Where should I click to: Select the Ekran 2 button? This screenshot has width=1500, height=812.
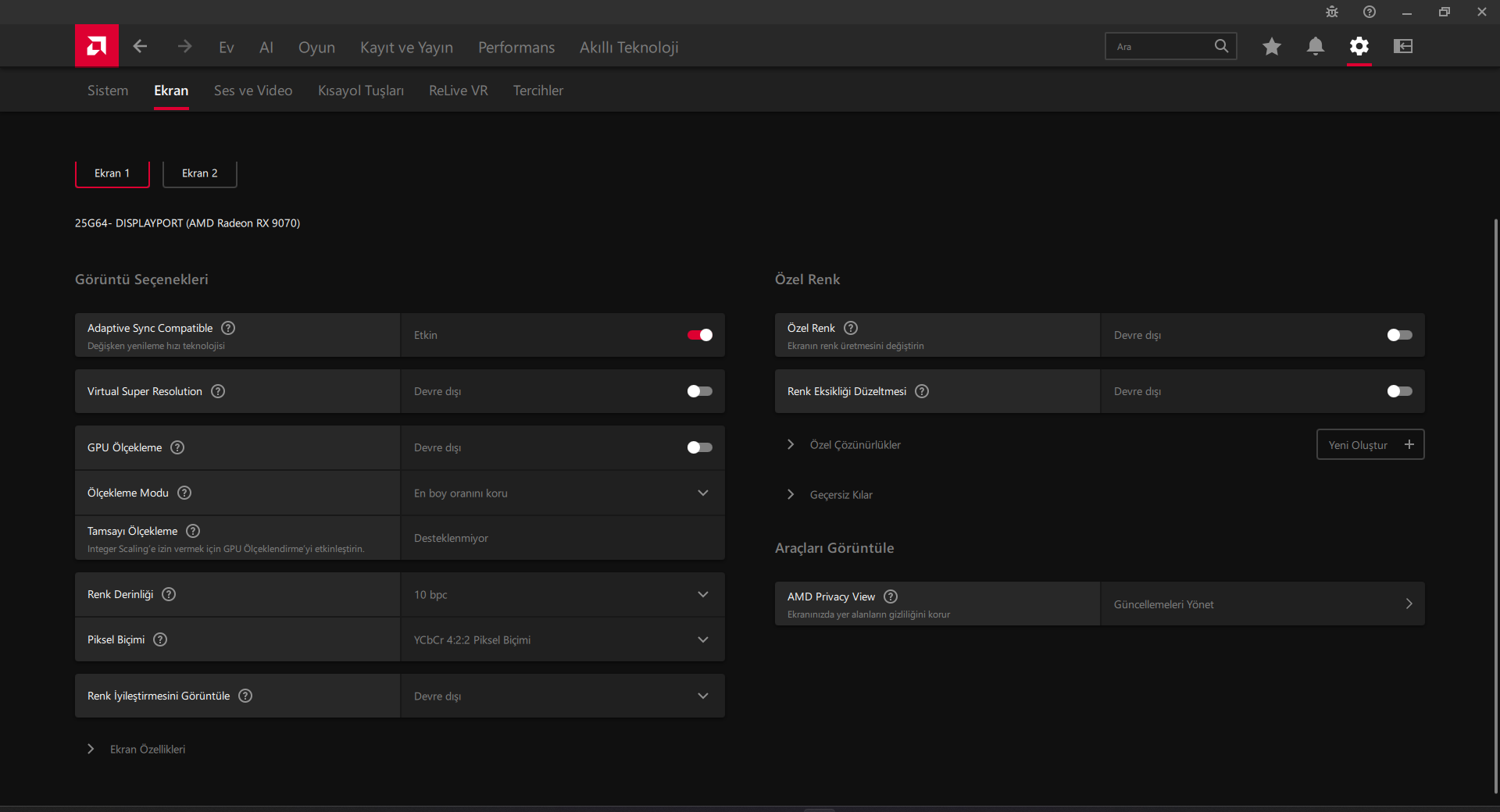coord(199,173)
